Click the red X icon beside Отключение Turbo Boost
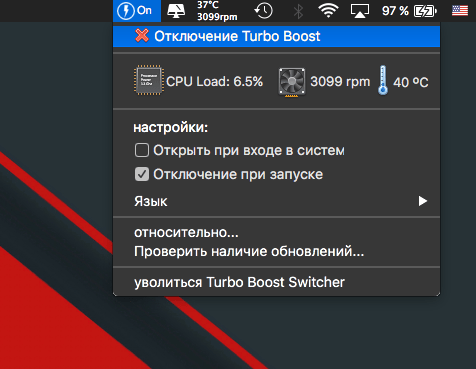Viewport: 476px width, 369px height. 142,36
